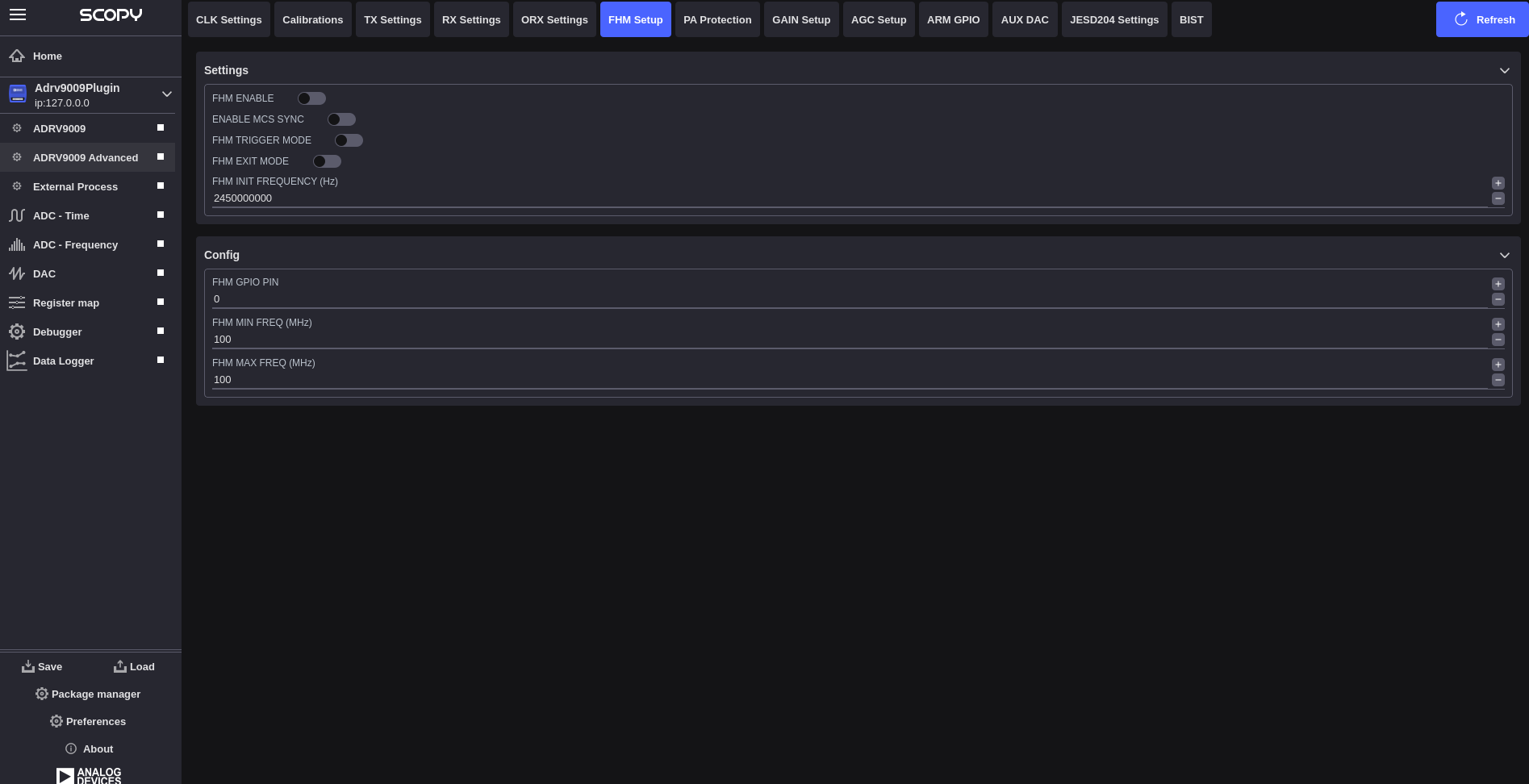Screen dimensions: 1529x784
Task: Click the Data Logger chart icon
Action: [17, 361]
